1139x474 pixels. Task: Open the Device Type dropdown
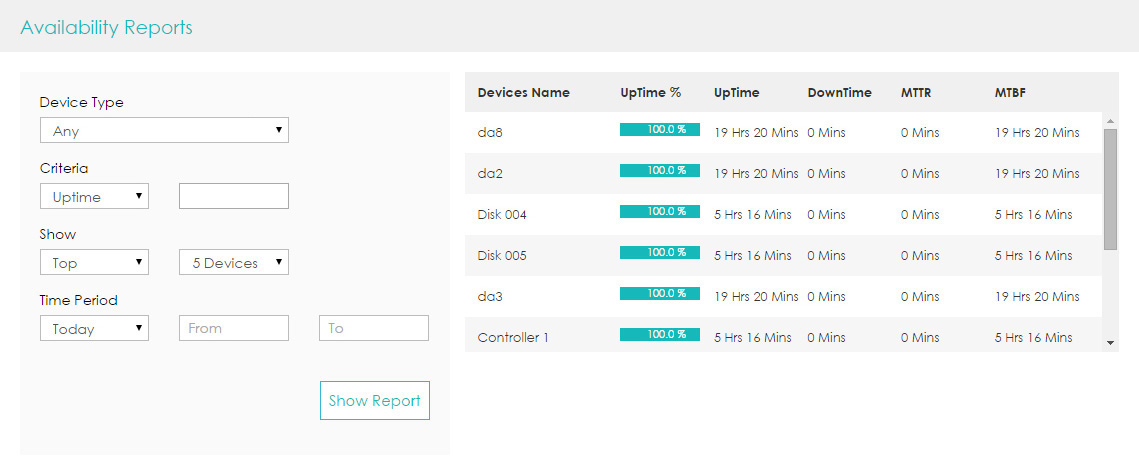click(164, 131)
